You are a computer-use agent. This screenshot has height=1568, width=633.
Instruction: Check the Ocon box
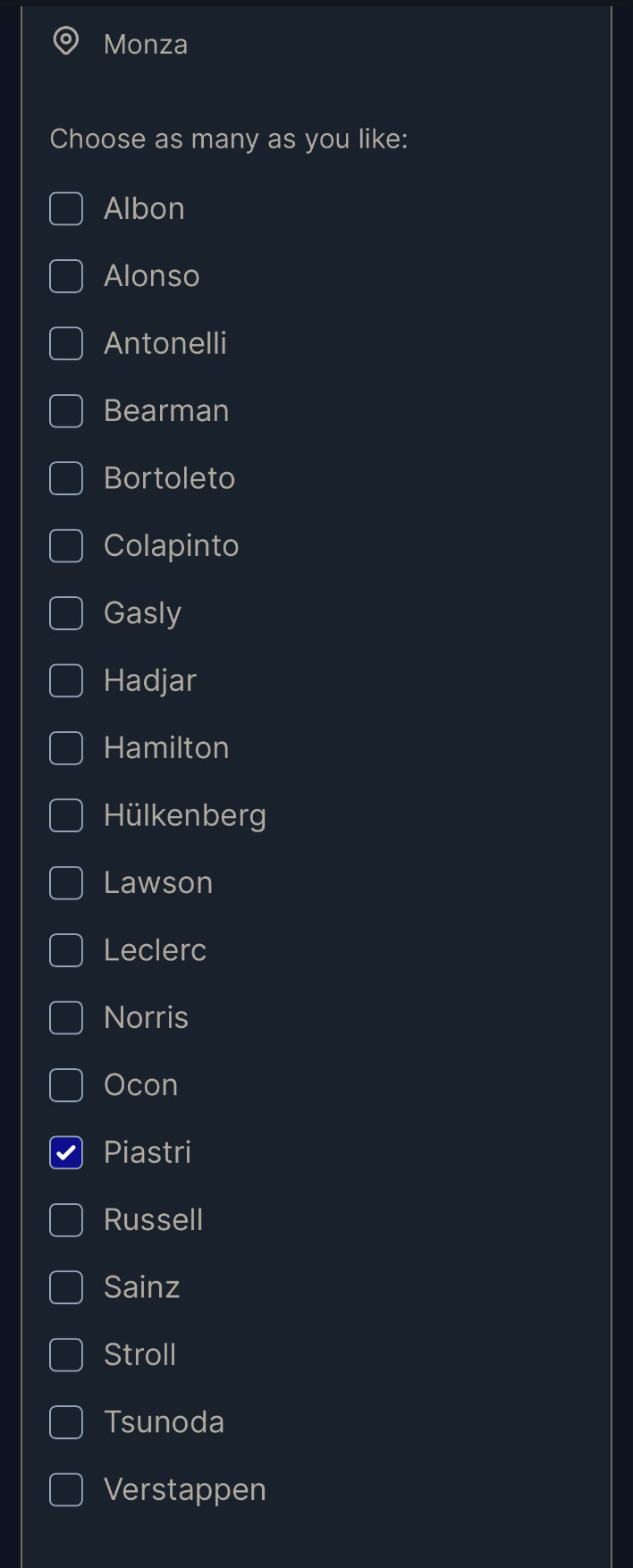[x=66, y=1085]
